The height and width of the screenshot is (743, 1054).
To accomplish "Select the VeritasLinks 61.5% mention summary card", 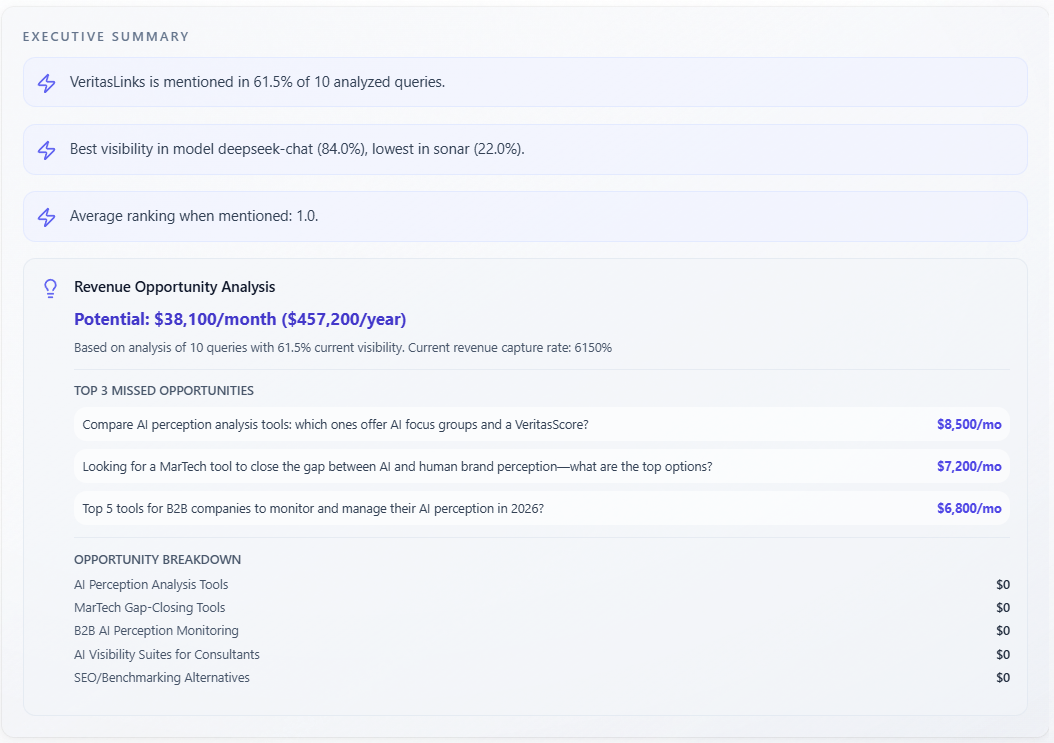I will 525,82.
